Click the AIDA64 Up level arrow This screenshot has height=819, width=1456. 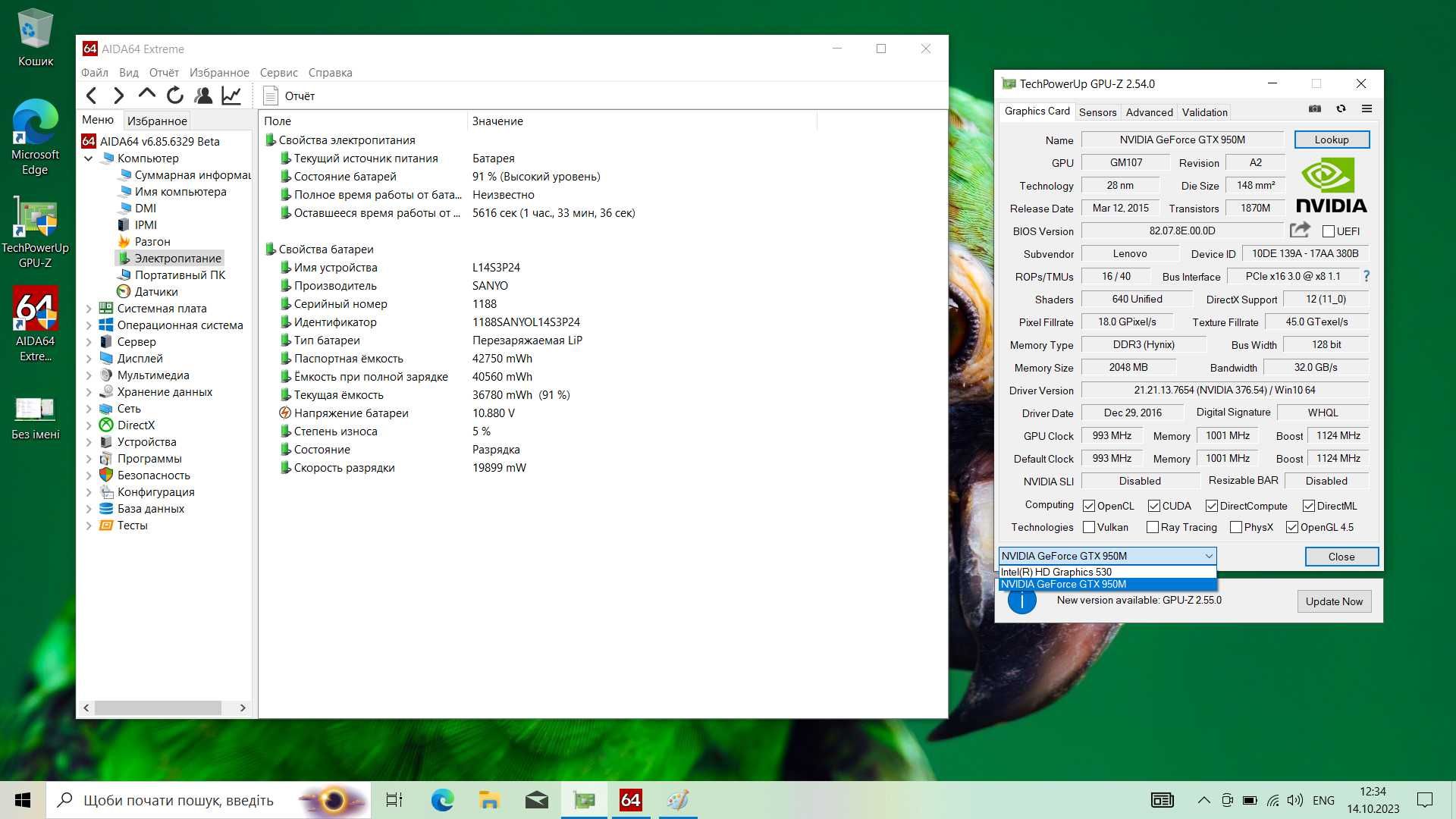coord(147,94)
